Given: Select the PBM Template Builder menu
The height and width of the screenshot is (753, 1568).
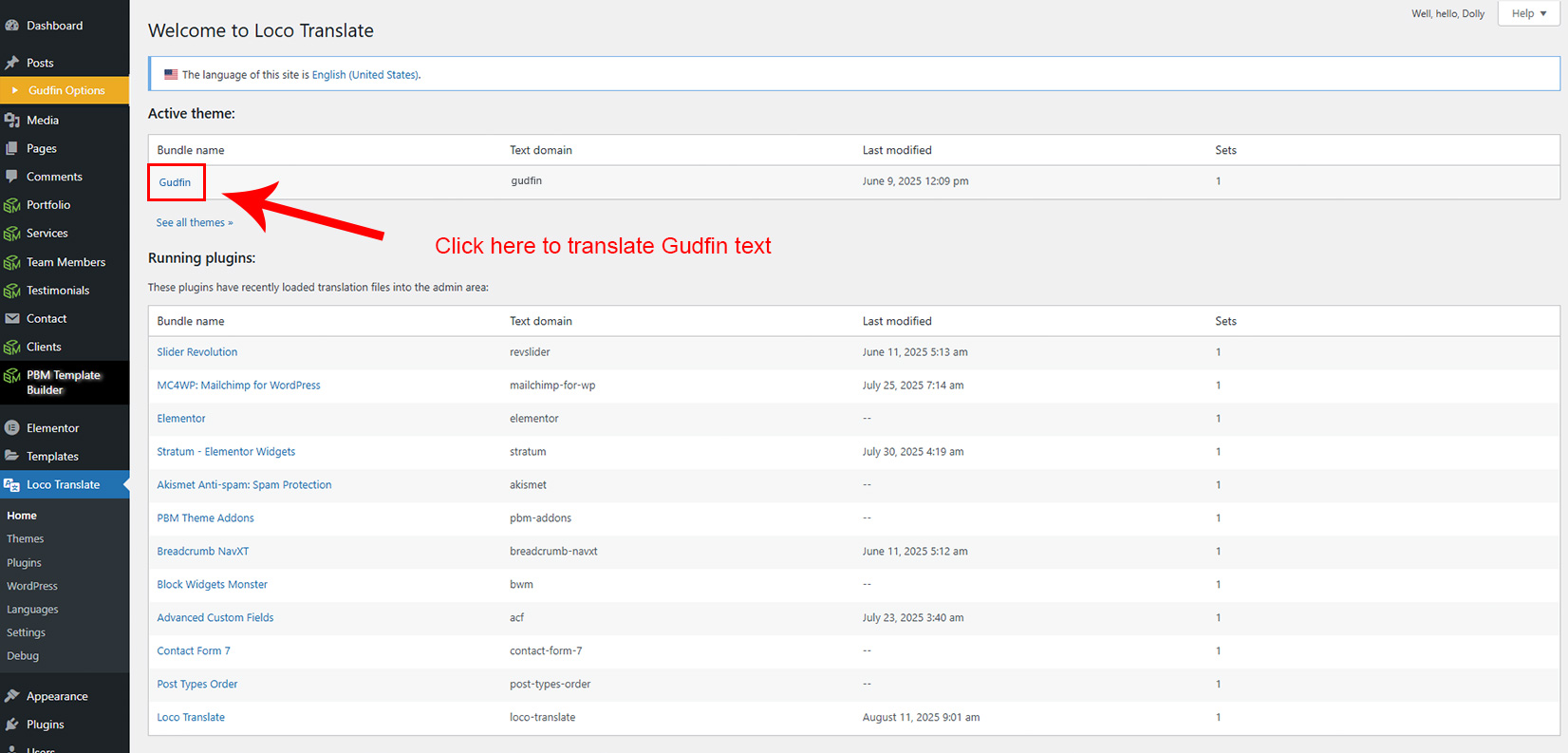Looking at the screenshot, I should (63, 383).
